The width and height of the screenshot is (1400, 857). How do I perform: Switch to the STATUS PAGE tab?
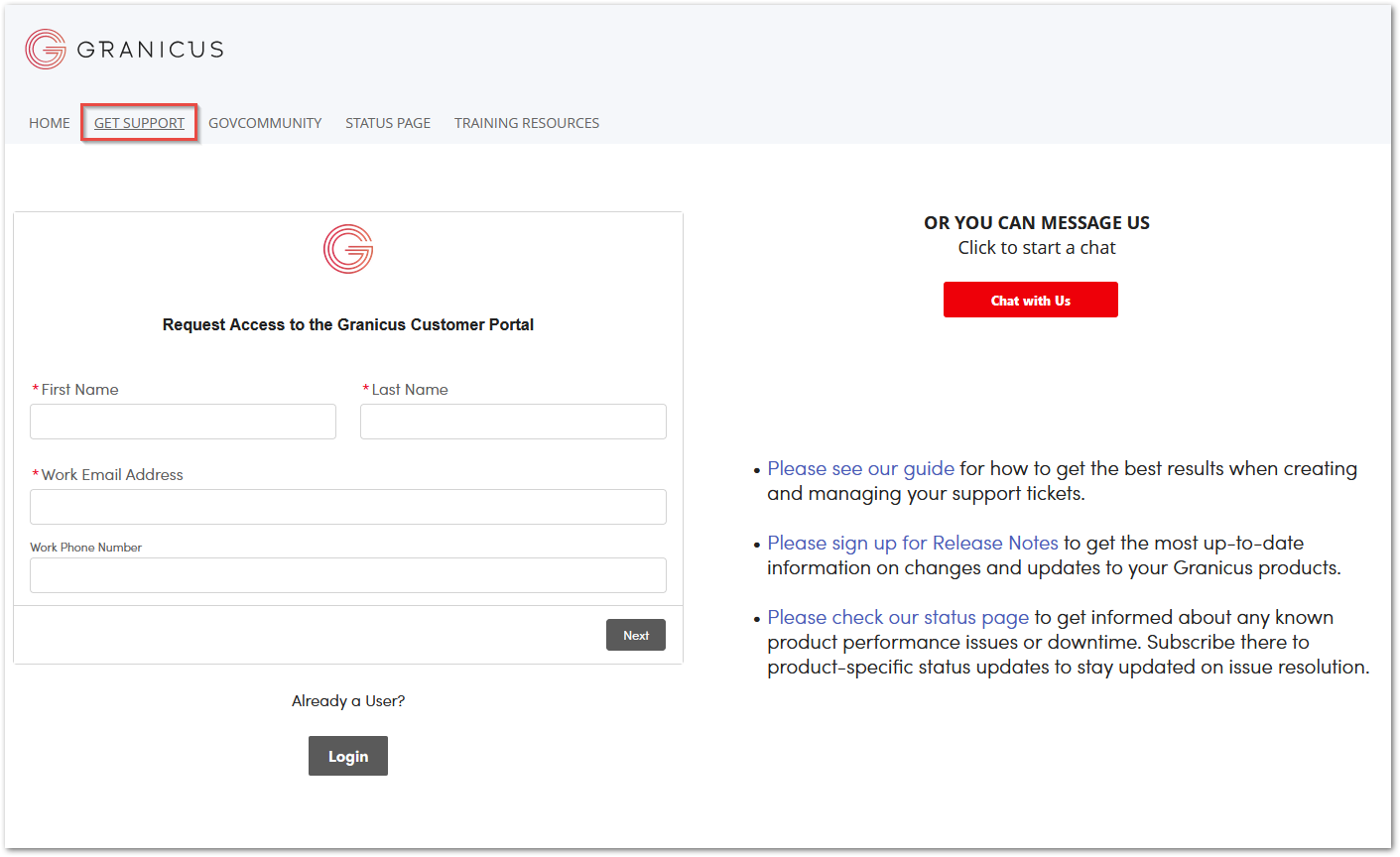point(387,122)
